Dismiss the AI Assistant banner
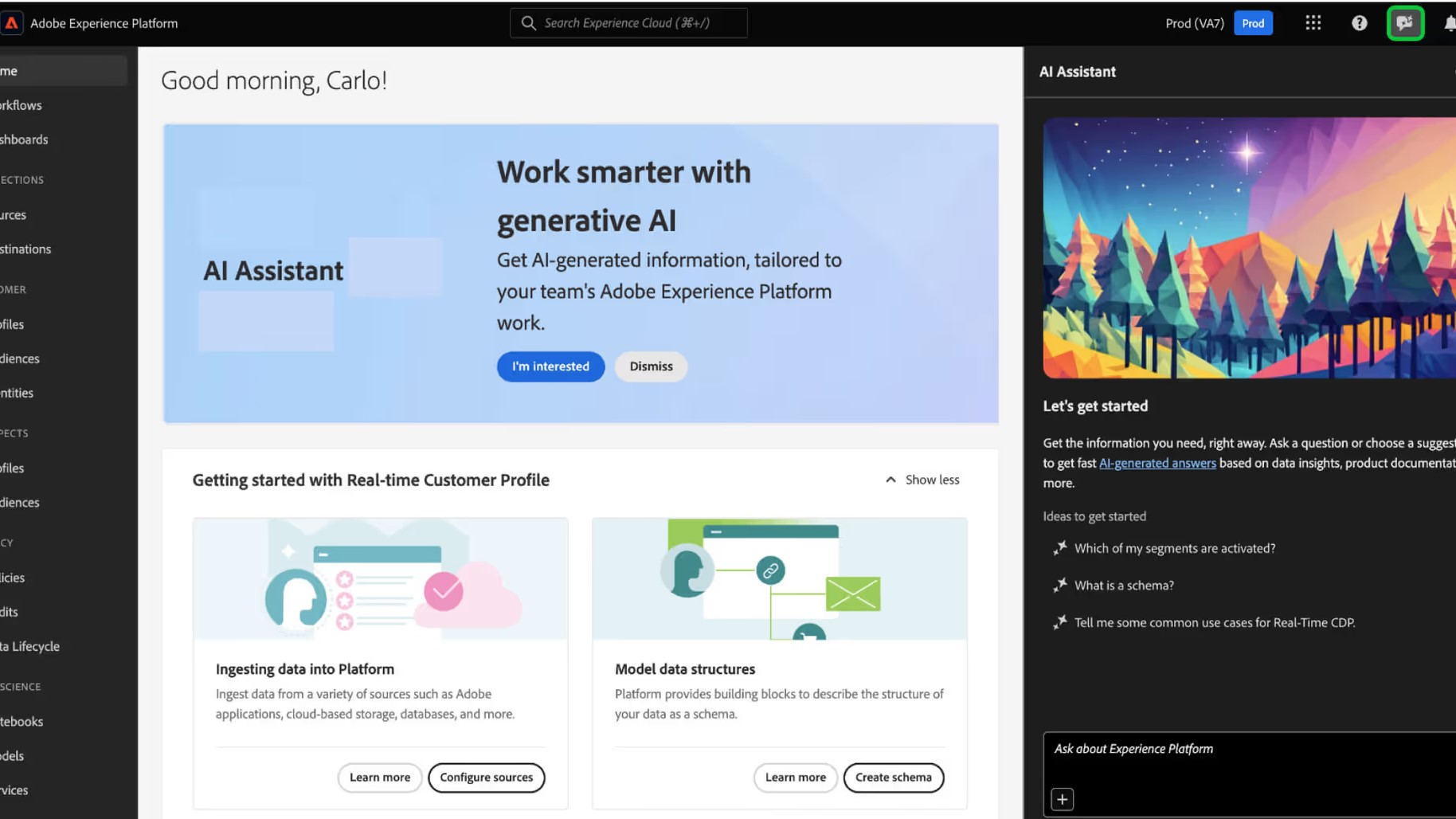Image resolution: width=1456 pixels, height=819 pixels. pos(651,366)
